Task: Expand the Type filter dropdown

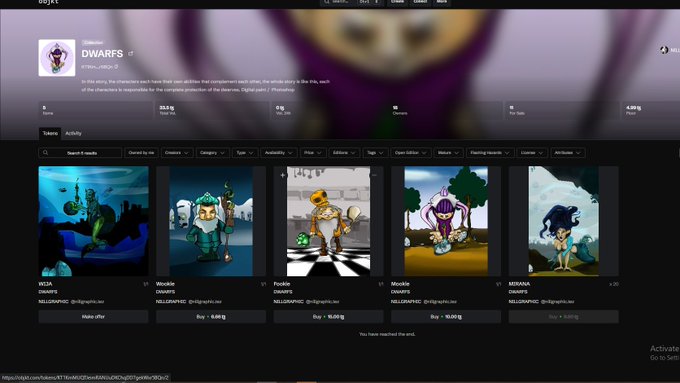Action: click(245, 153)
